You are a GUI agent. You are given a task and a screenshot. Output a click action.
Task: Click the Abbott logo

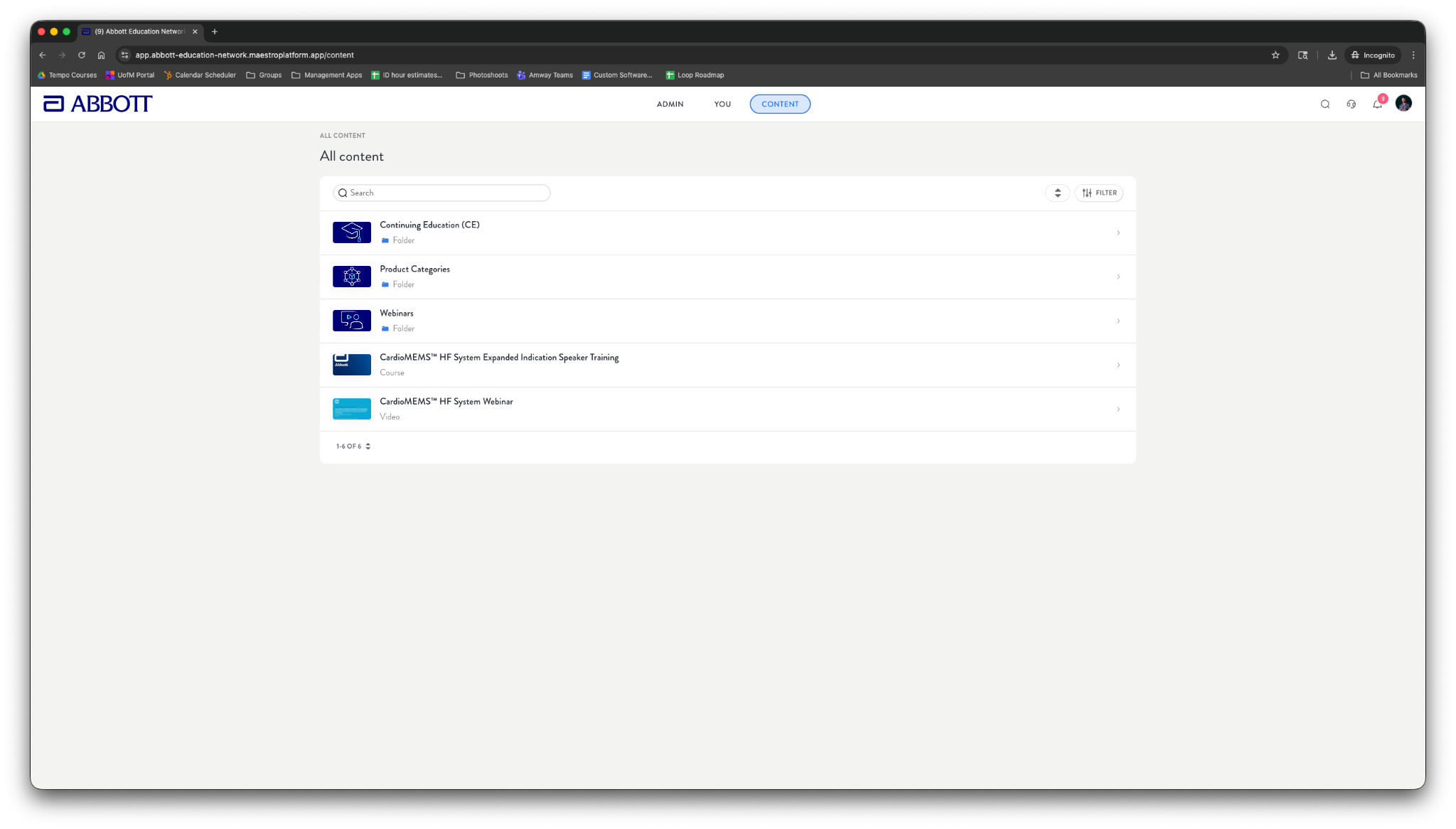point(98,104)
